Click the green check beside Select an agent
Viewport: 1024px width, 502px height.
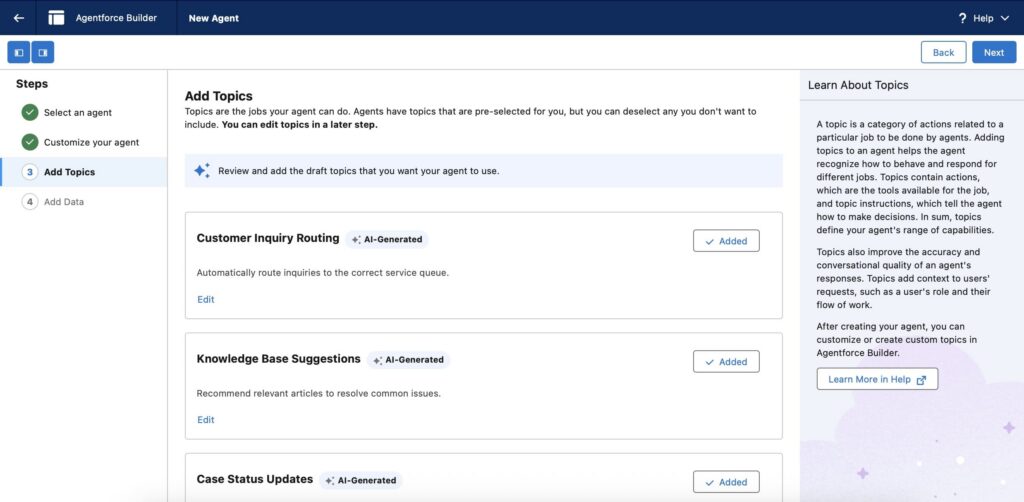pos(29,112)
